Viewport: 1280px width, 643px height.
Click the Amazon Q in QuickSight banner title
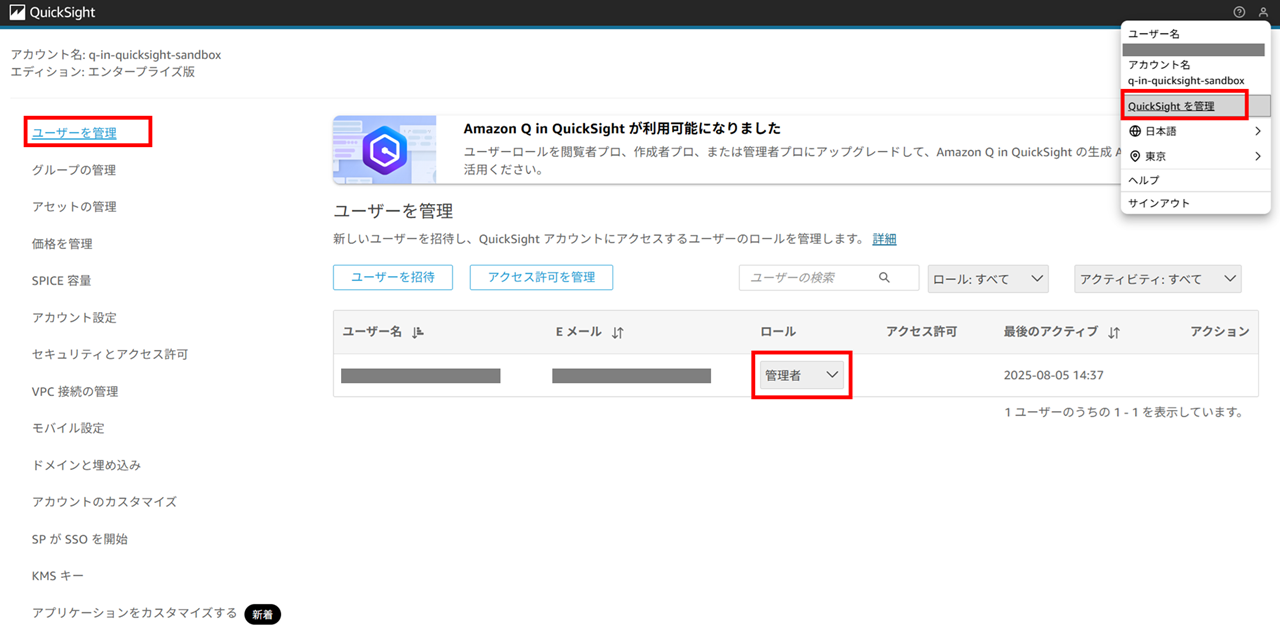pyautogui.click(x=622, y=129)
